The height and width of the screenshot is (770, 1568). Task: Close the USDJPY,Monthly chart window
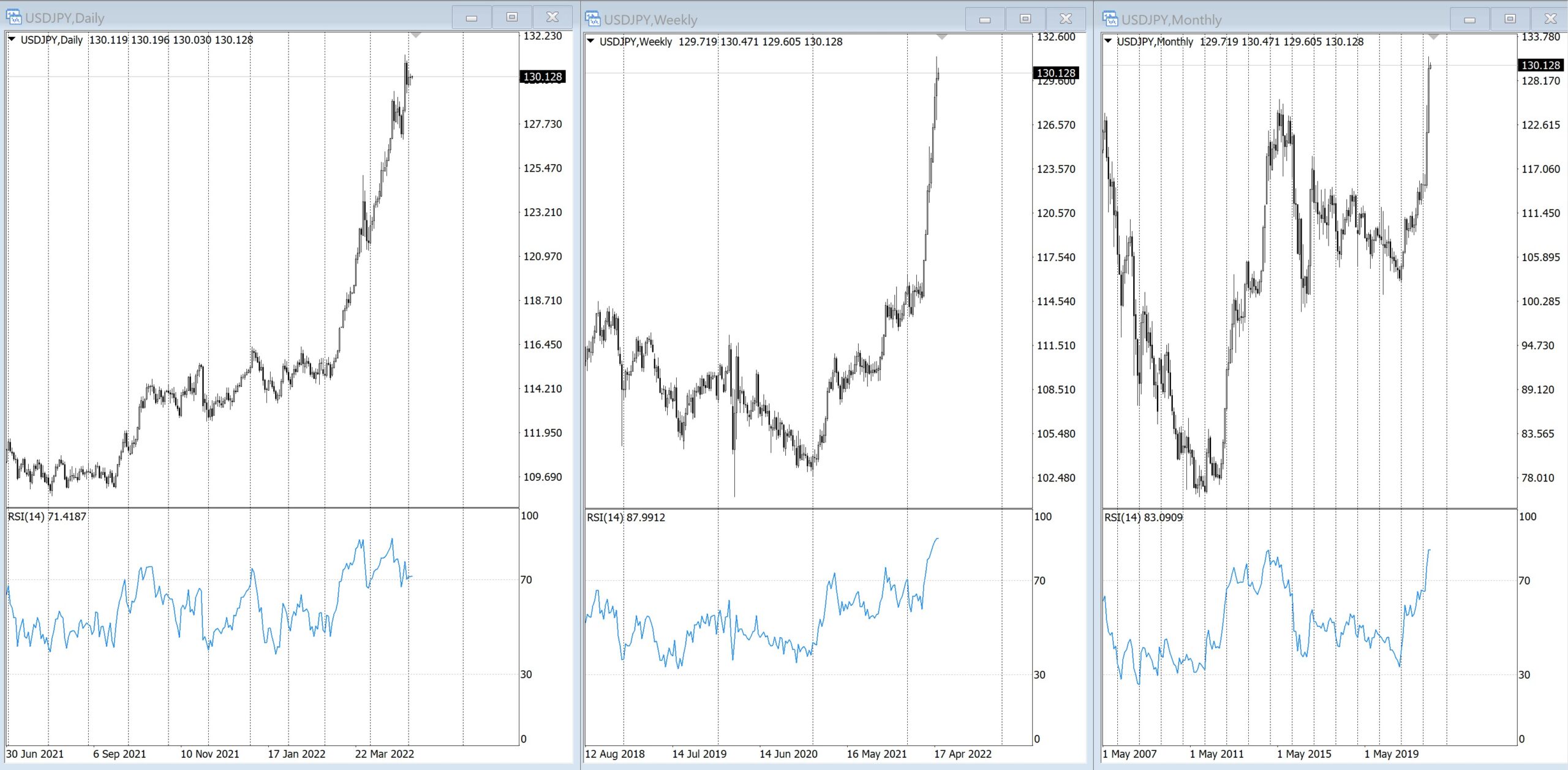(1550, 19)
